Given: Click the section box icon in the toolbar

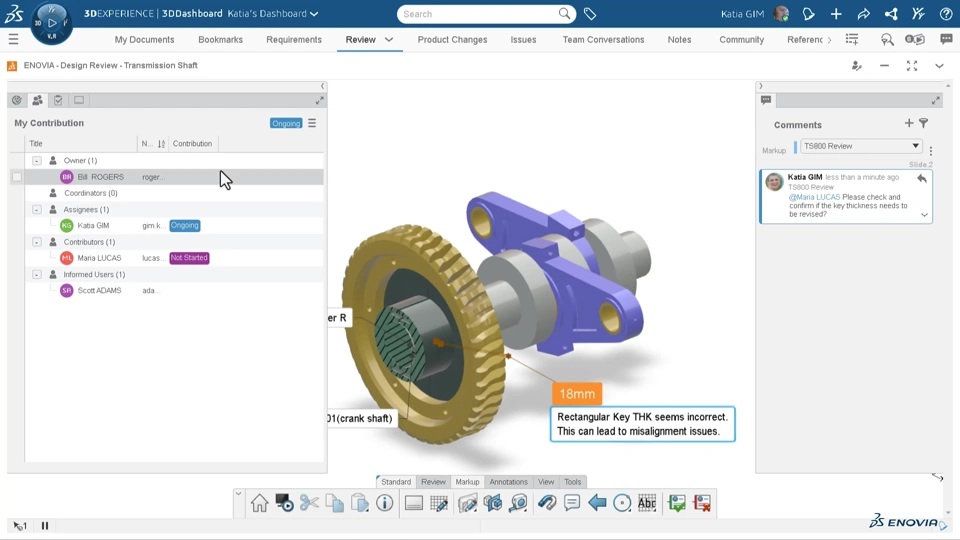Looking at the screenshot, I should [x=493, y=503].
